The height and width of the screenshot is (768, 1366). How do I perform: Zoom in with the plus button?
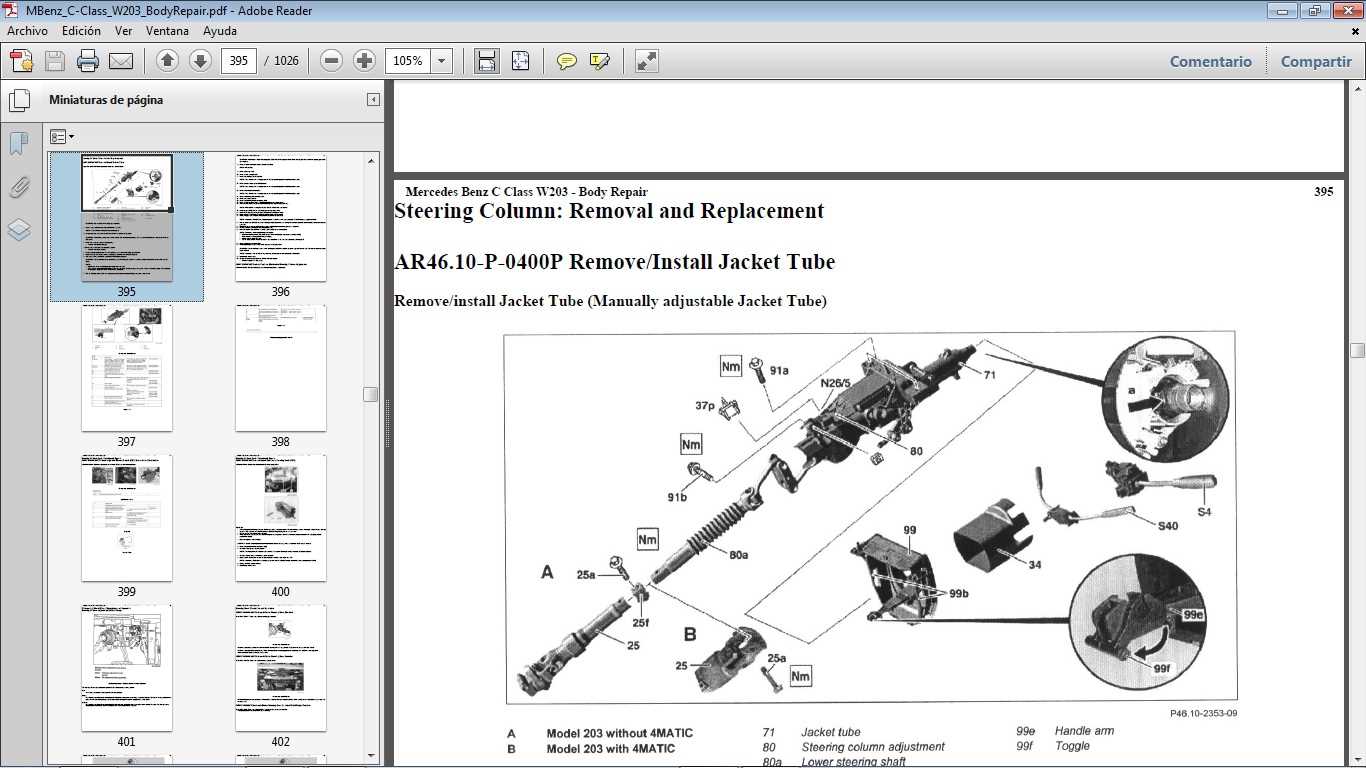[365, 61]
